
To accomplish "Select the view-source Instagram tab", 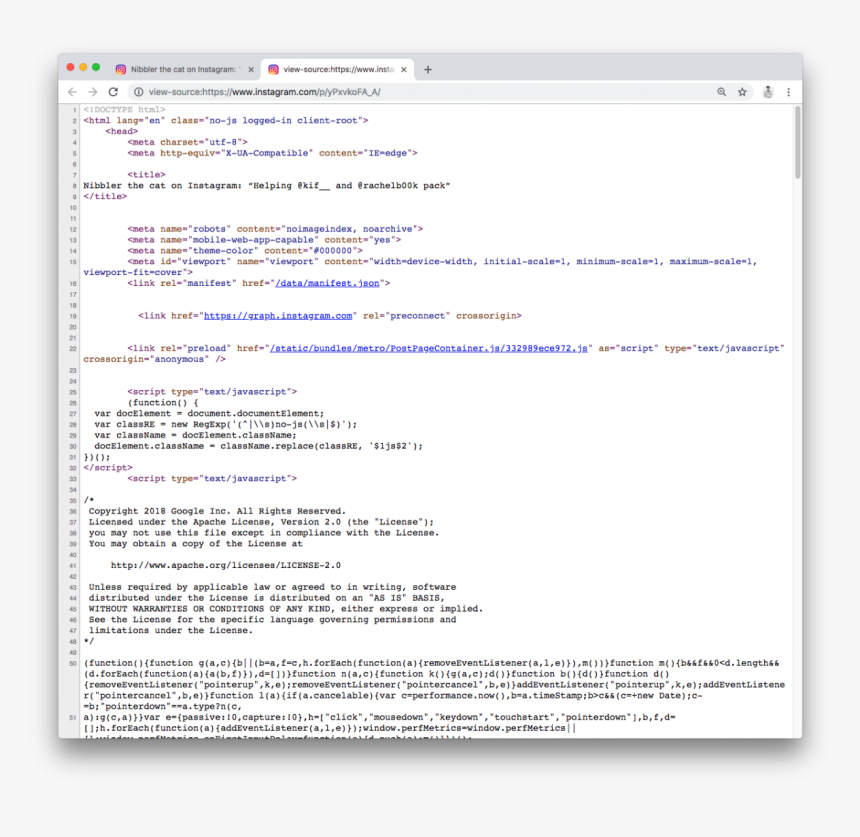I will pyautogui.click(x=337, y=70).
